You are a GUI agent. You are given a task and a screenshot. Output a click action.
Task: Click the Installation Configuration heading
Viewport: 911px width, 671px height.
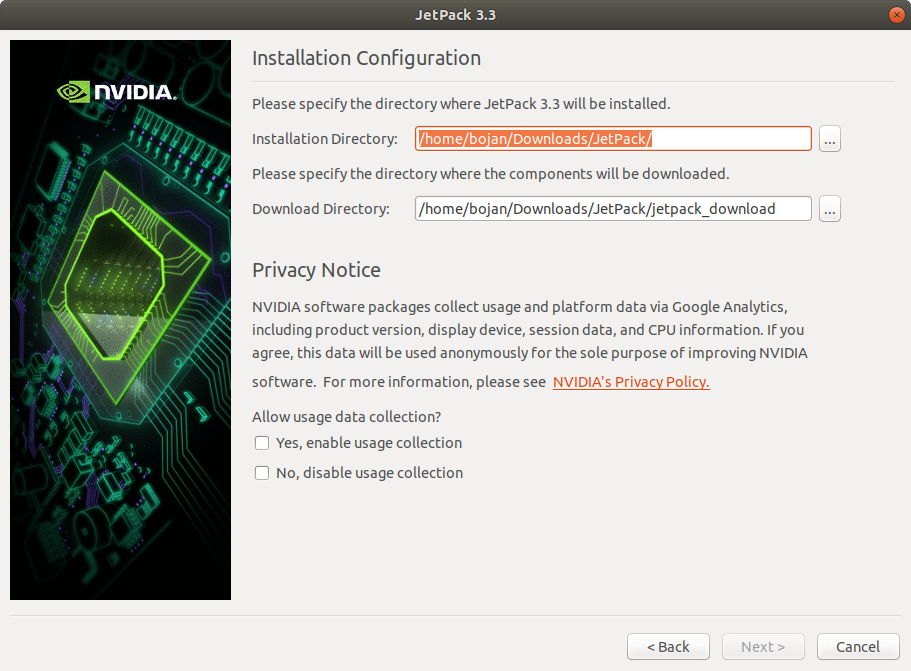click(367, 58)
